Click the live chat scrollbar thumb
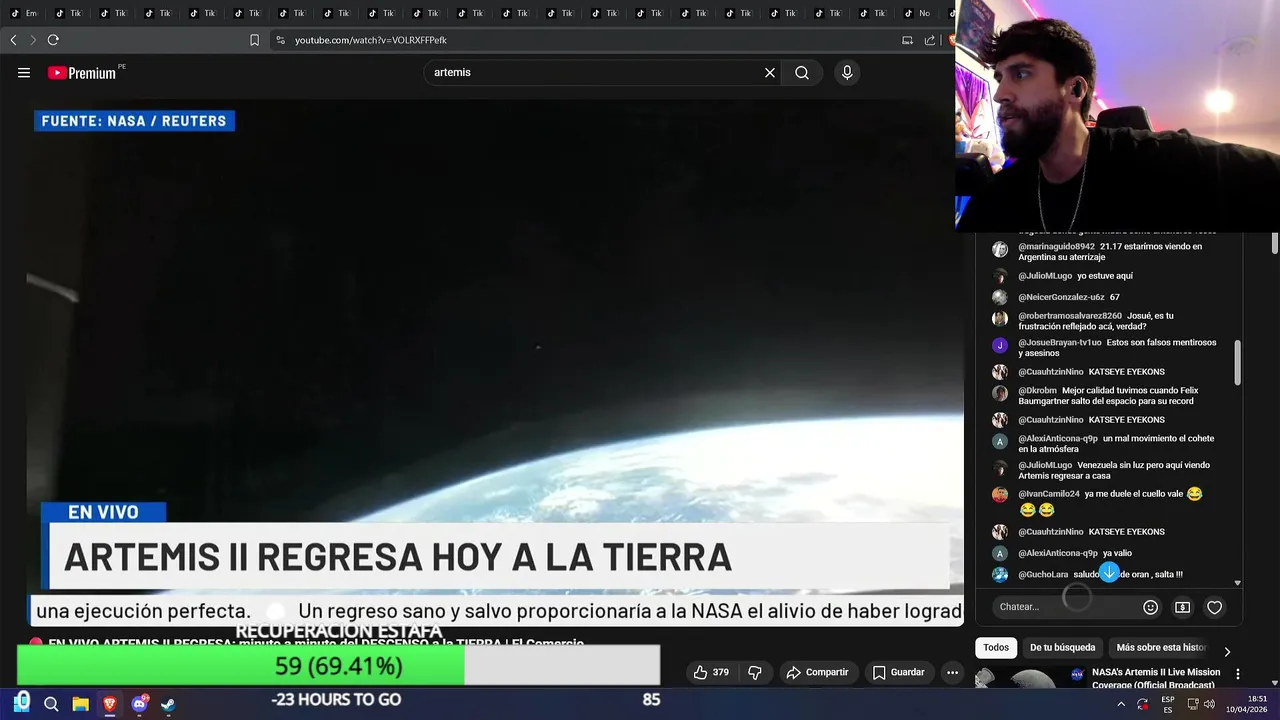The width and height of the screenshot is (1280, 720). tap(1238, 362)
